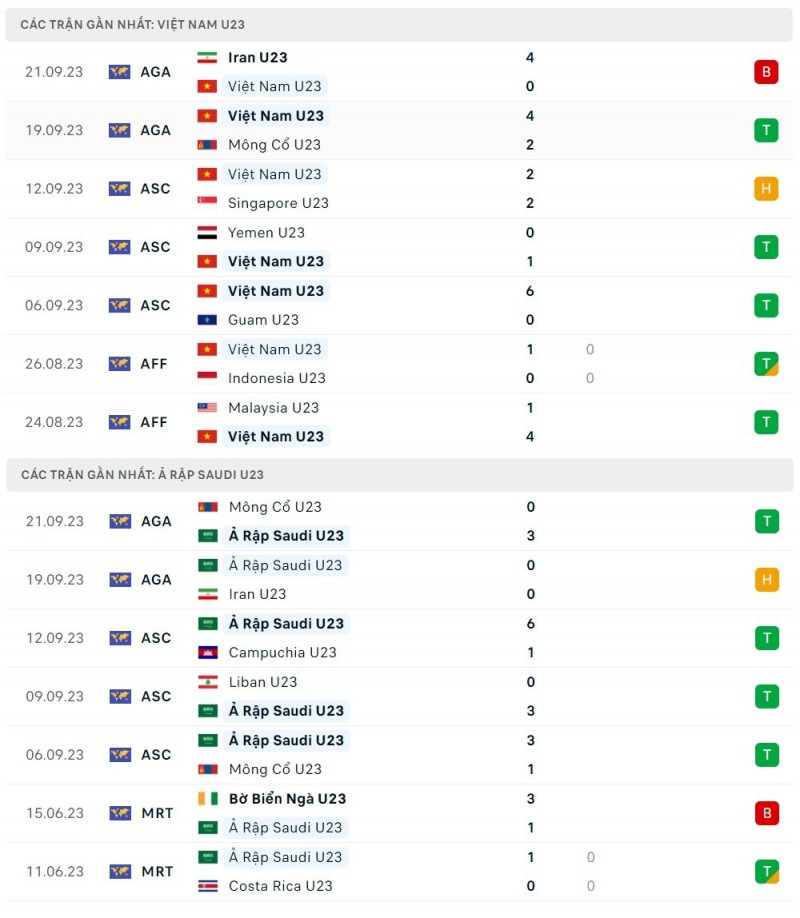Open the Bờ Biển Ngà U23 team link

pos(287,799)
